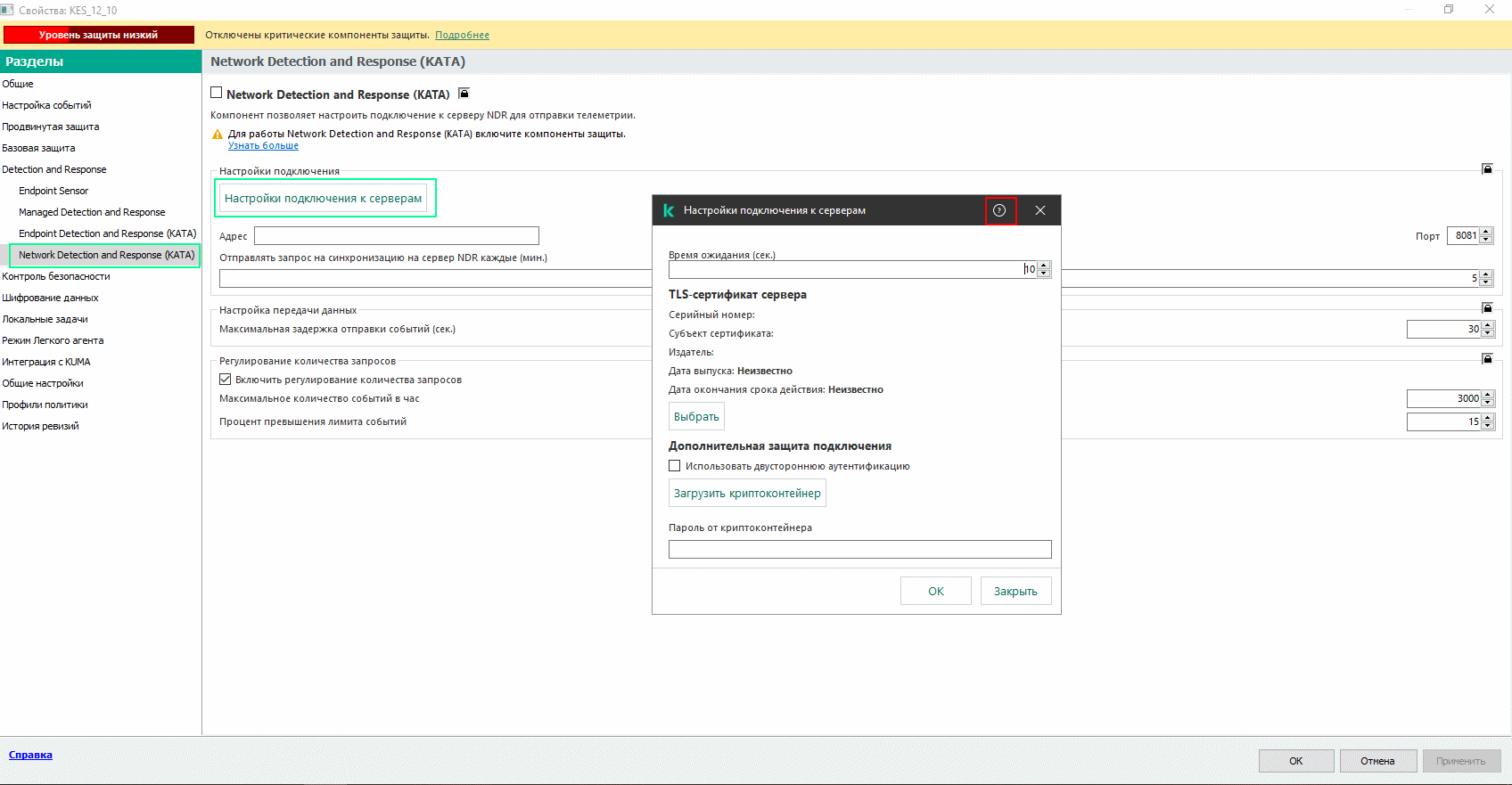This screenshot has height=785, width=1512.
Task: Increase the Порт value with up arrow
Action: pos(1486,232)
